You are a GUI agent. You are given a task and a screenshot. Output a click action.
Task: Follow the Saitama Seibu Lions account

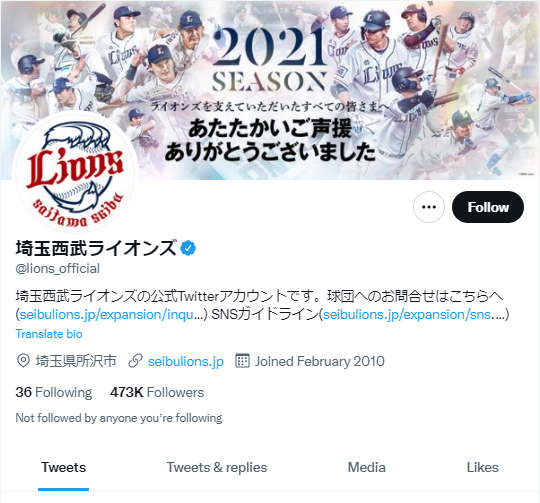click(x=488, y=207)
